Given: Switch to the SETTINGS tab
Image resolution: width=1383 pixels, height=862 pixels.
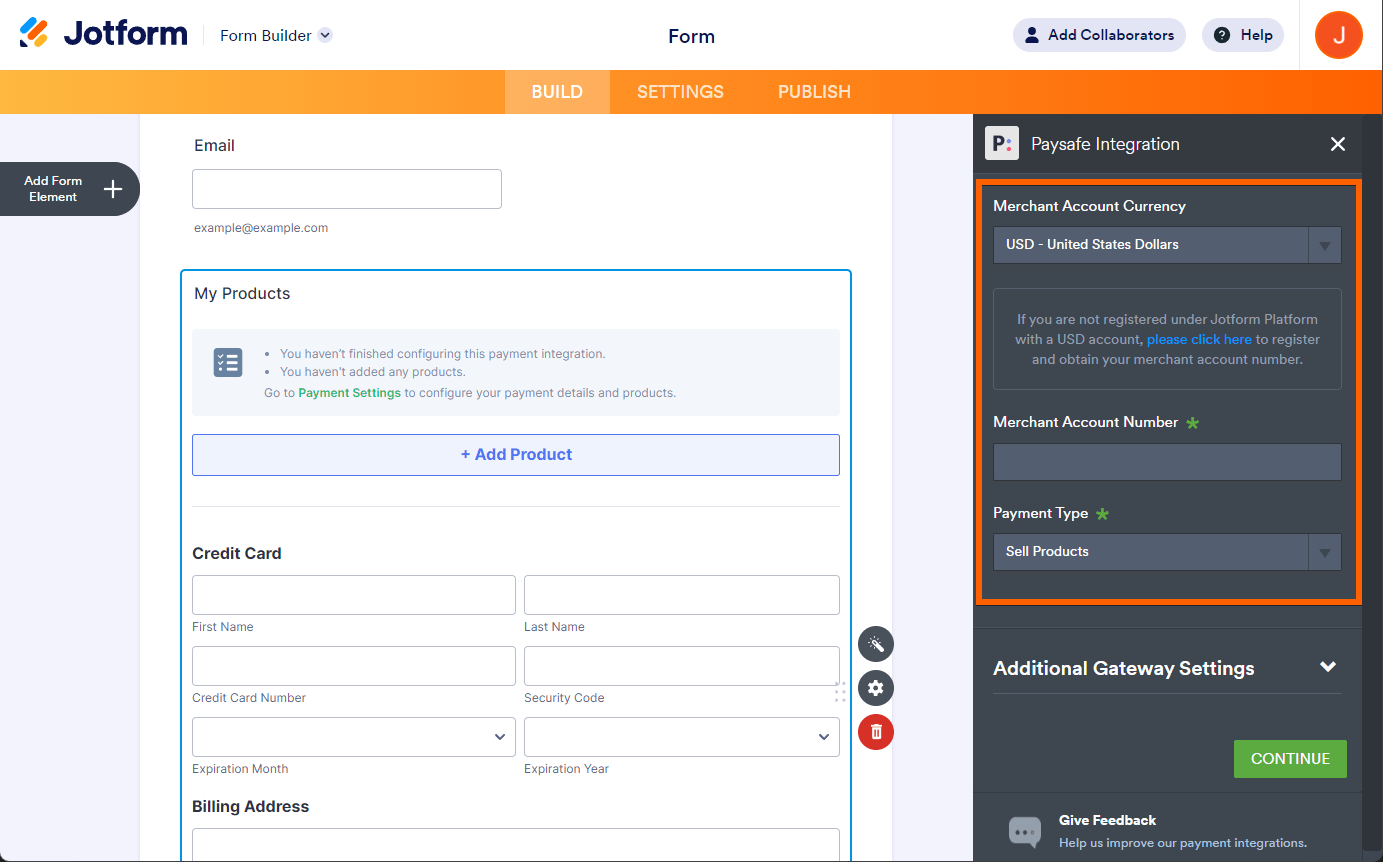Looking at the screenshot, I should pos(680,92).
